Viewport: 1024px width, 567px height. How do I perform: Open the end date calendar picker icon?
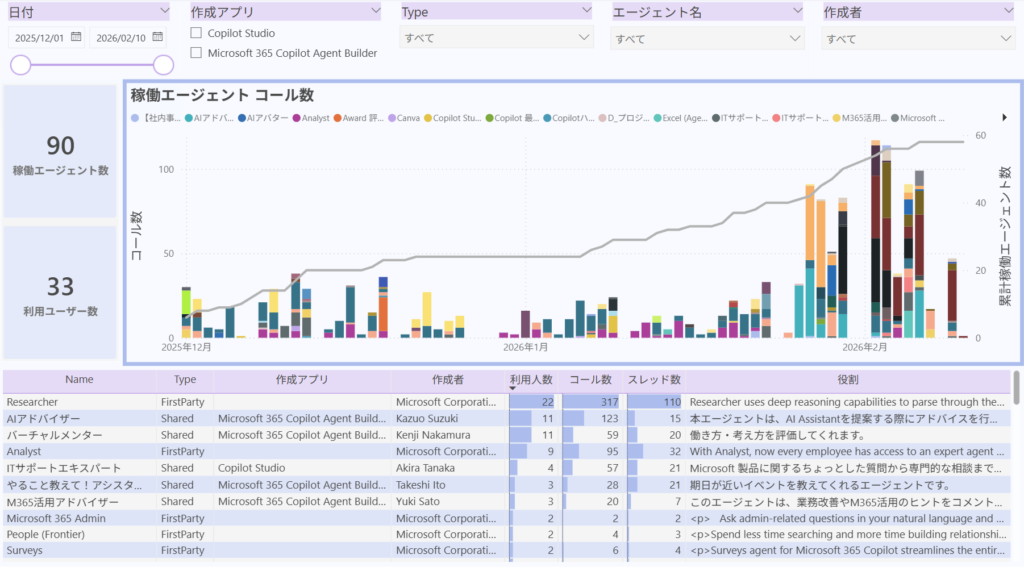(158, 38)
